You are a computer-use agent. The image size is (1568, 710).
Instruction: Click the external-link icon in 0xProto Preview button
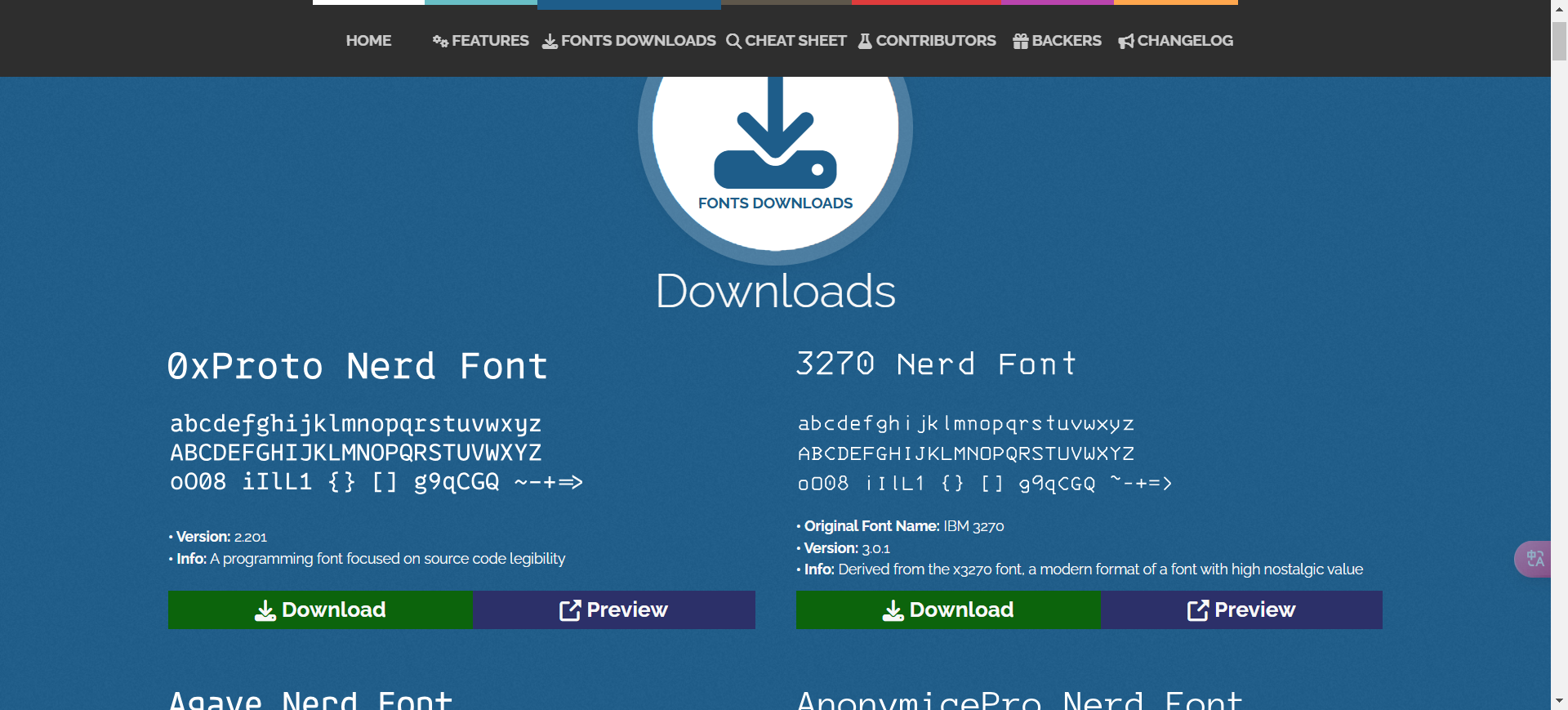570,610
